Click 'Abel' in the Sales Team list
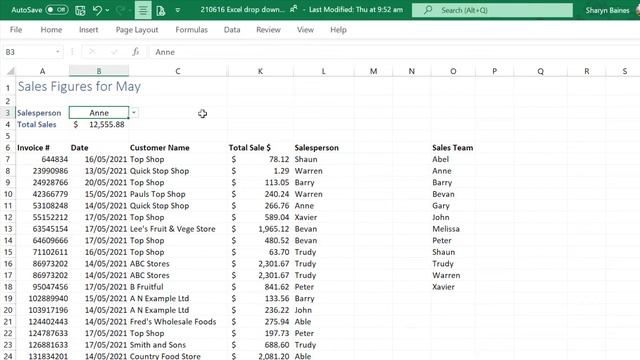 441,159
